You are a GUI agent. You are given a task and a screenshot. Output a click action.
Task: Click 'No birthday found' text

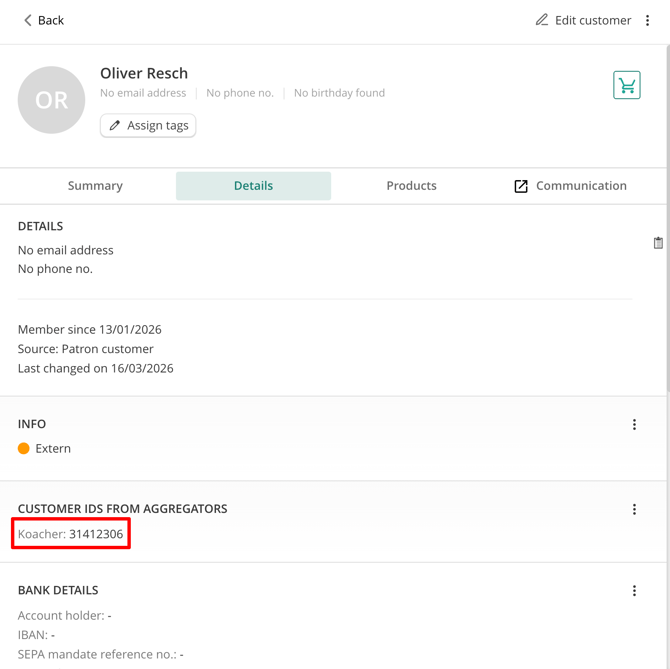339,93
